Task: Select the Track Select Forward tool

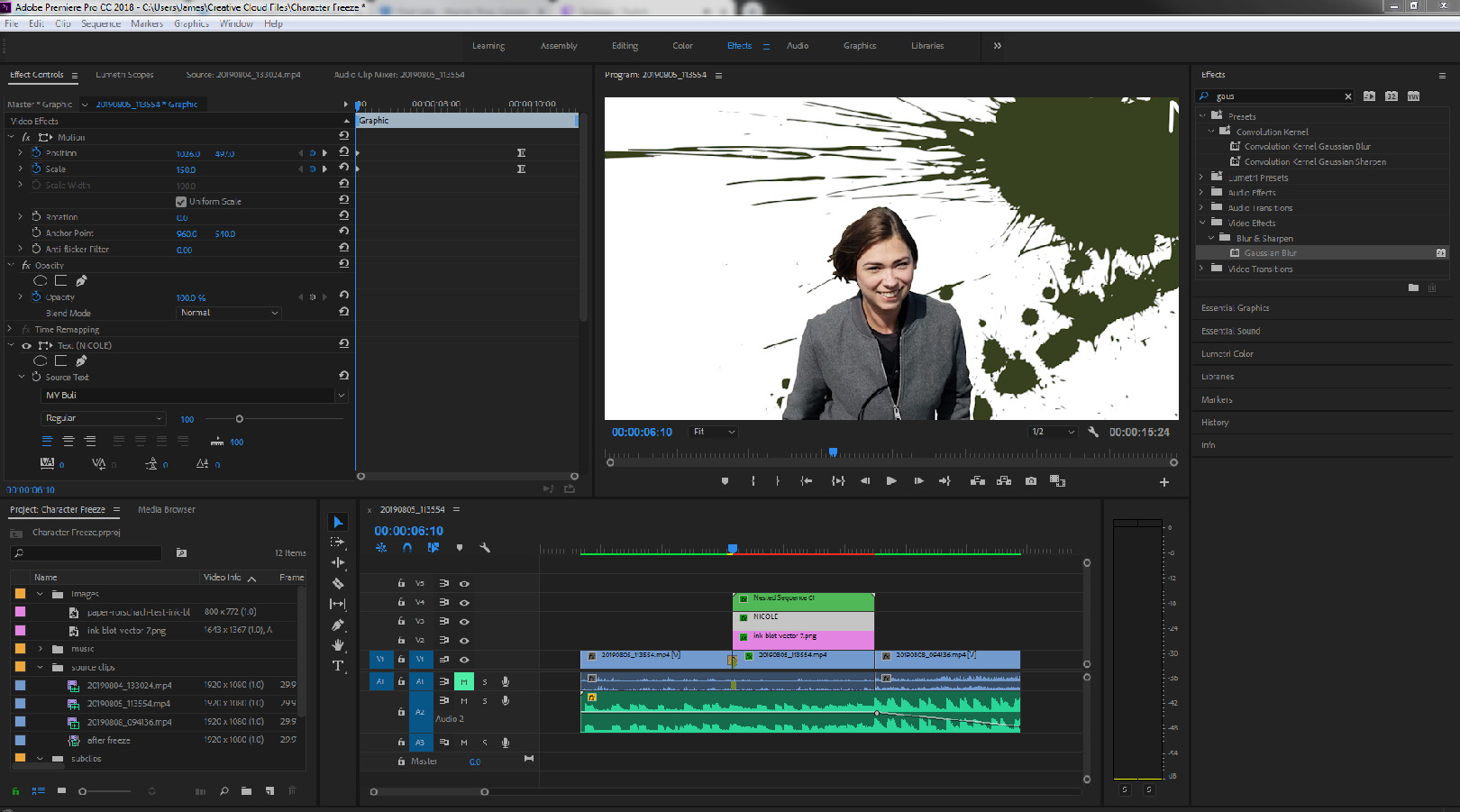Action: pyautogui.click(x=338, y=542)
